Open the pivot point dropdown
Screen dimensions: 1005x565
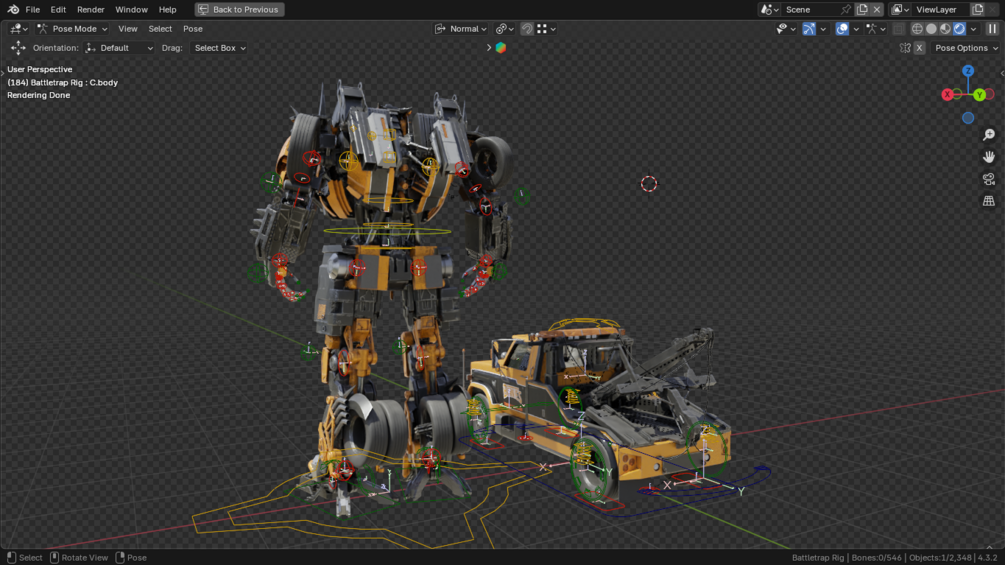point(505,29)
